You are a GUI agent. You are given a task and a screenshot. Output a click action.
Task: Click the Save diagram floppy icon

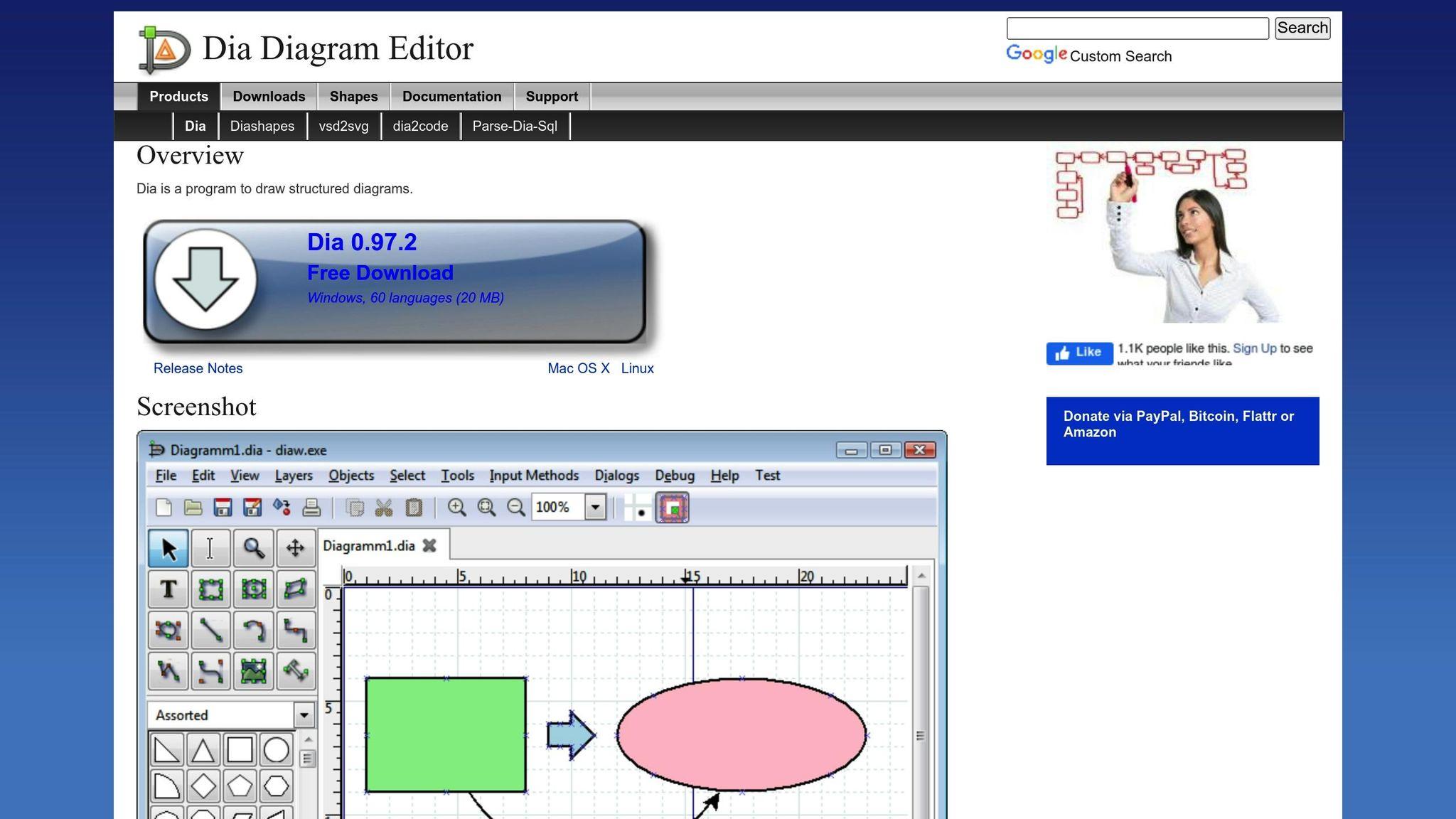(223, 508)
